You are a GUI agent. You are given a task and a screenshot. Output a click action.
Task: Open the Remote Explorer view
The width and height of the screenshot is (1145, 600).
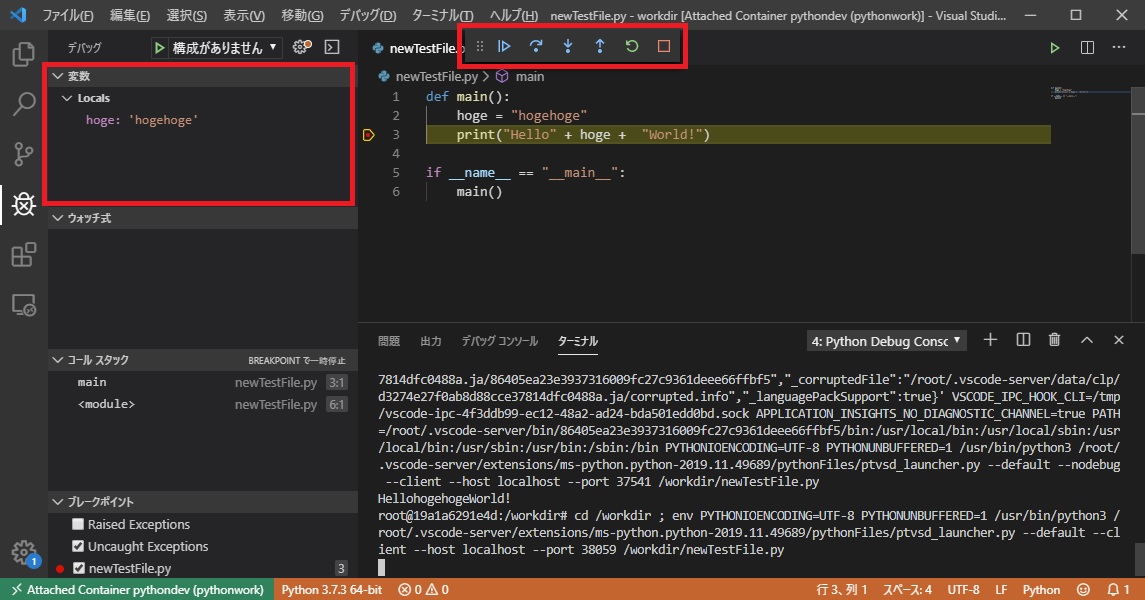pos(23,304)
